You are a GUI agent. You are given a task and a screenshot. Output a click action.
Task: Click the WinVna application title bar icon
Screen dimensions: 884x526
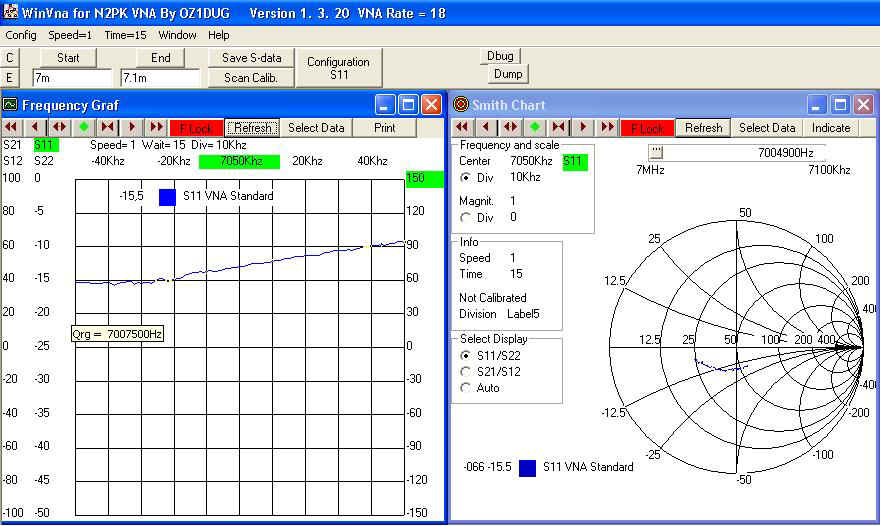(x=10, y=12)
